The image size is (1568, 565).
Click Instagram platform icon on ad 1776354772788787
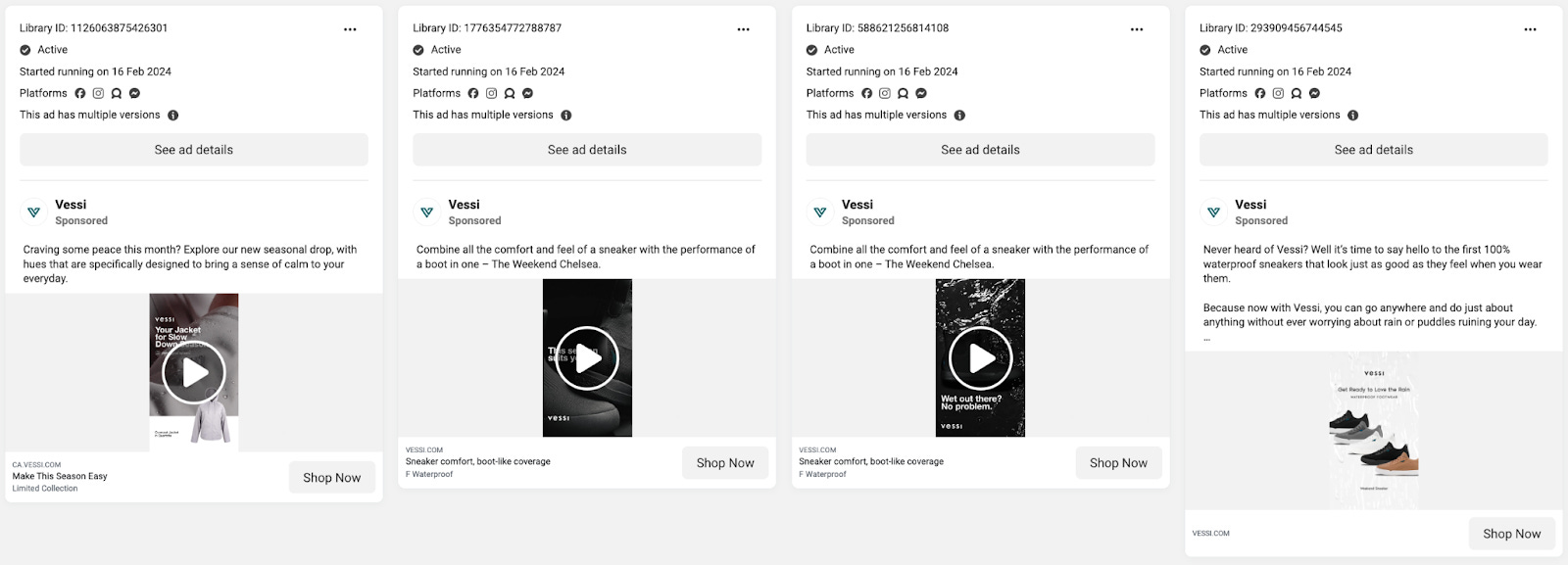(492, 93)
